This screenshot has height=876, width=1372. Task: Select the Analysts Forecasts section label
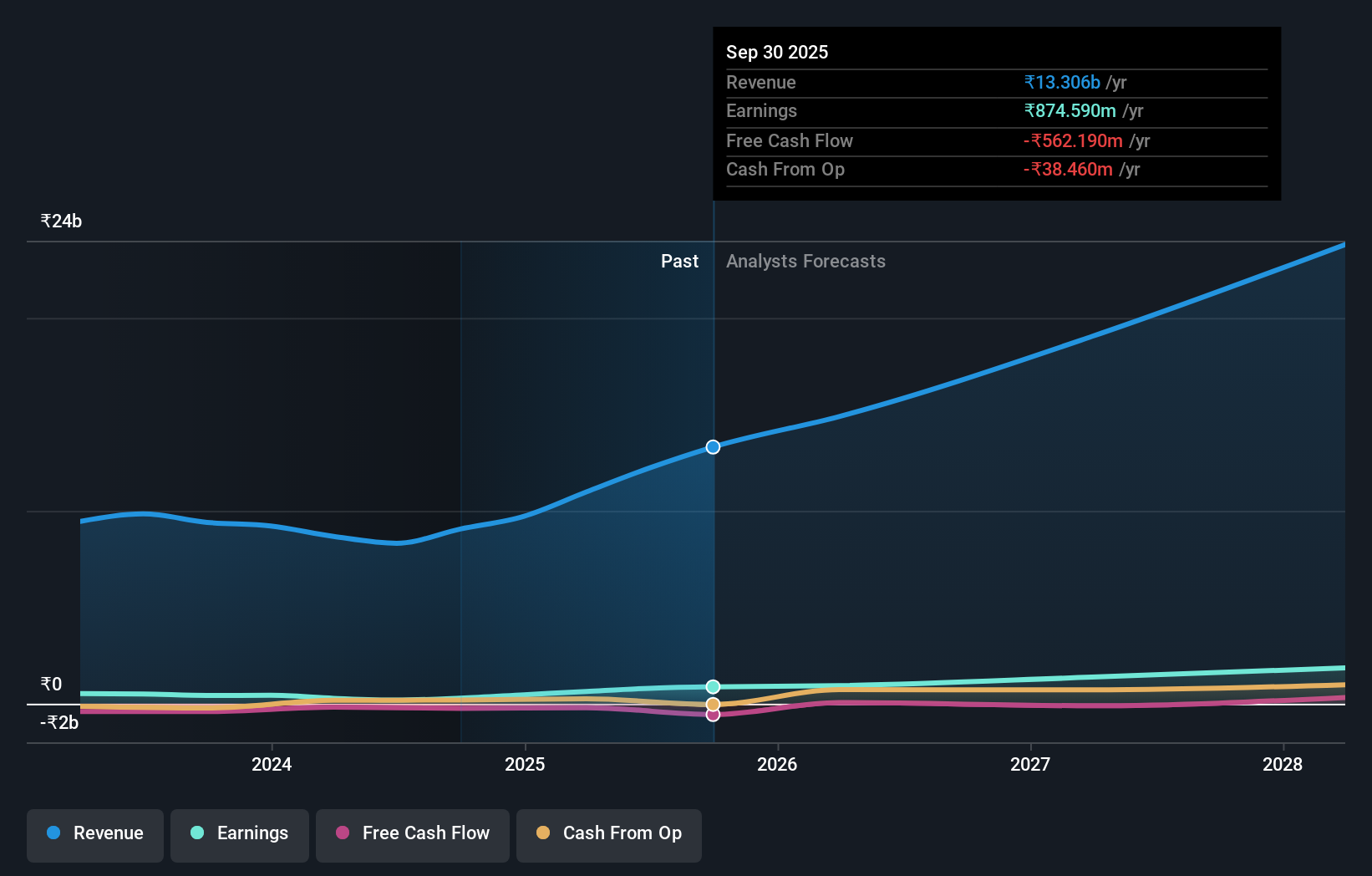805,261
